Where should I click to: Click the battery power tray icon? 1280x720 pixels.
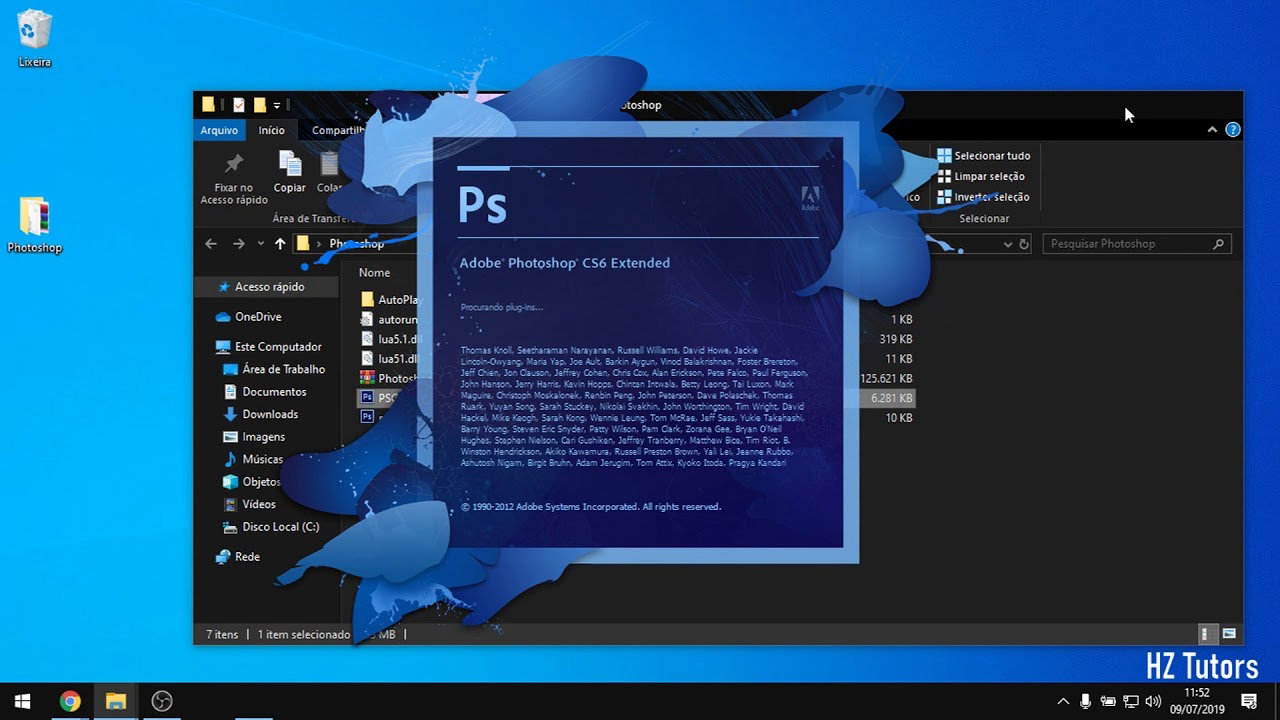[x=1108, y=701]
